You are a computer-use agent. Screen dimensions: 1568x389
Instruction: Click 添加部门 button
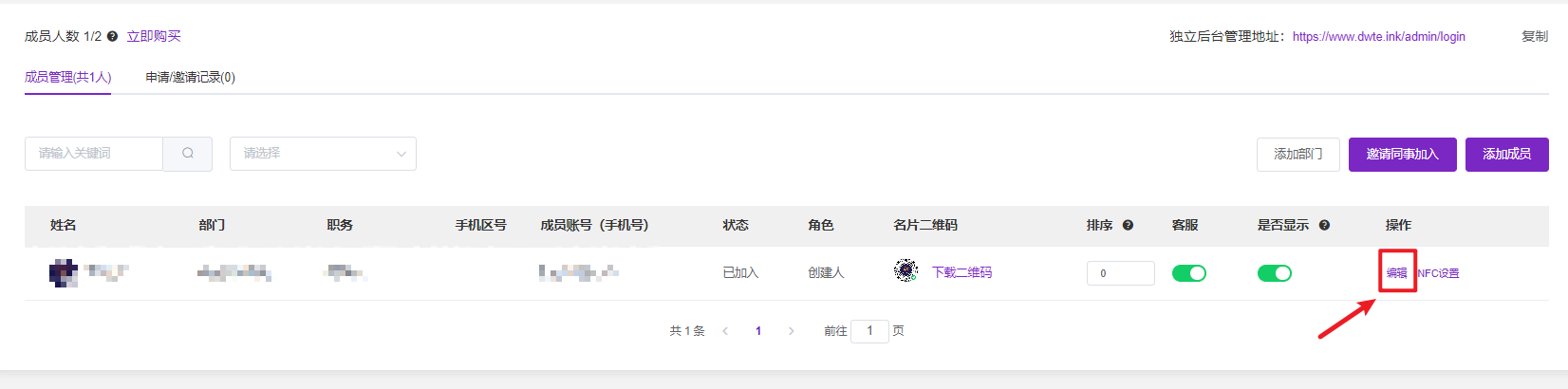[x=1297, y=155]
